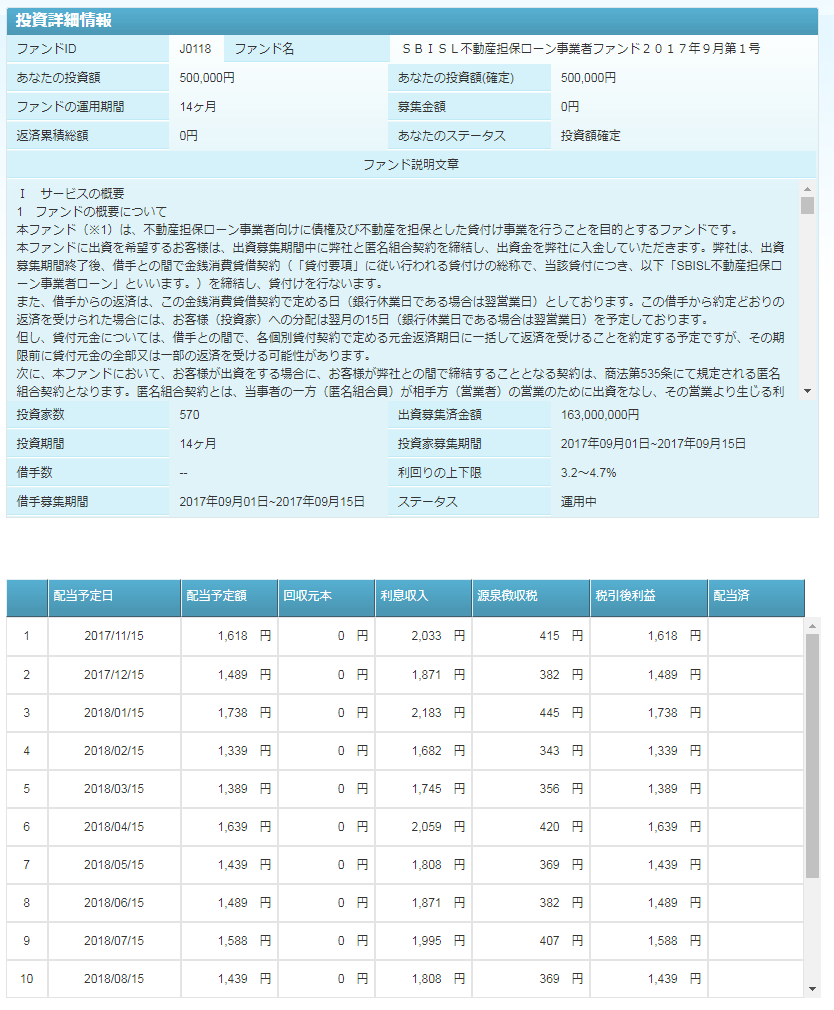
Task: Click the 利息収入 column header
Action: [x=422, y=597]
